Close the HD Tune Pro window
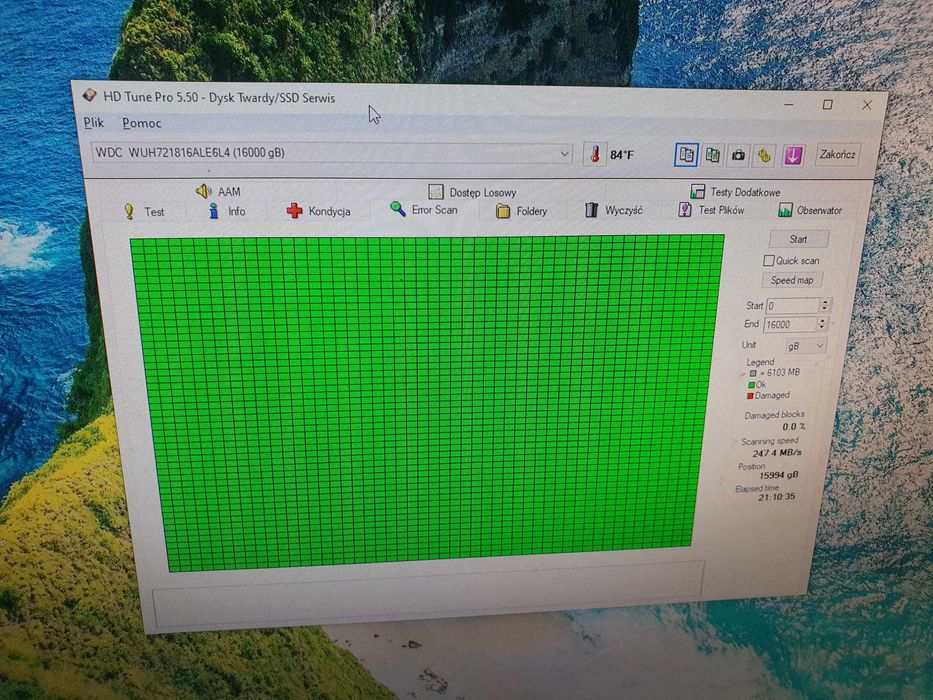Image resolution: width=933 pixels, height=700 pixels. click(867, 105)
